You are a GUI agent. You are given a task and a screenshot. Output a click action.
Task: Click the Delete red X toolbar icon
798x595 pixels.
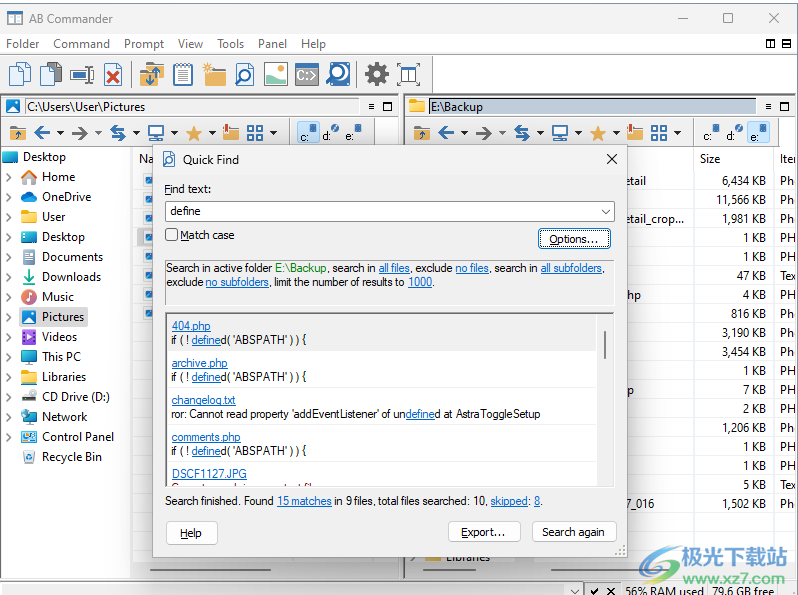click(112, 75)
